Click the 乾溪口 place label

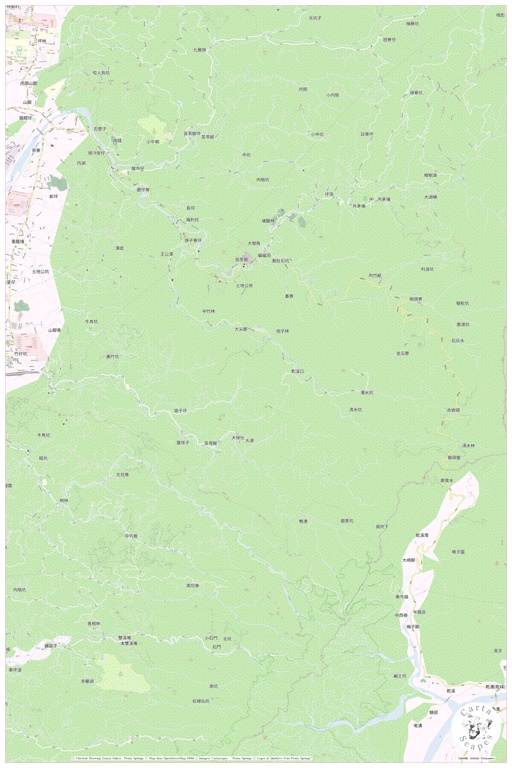tap(297, 372)
